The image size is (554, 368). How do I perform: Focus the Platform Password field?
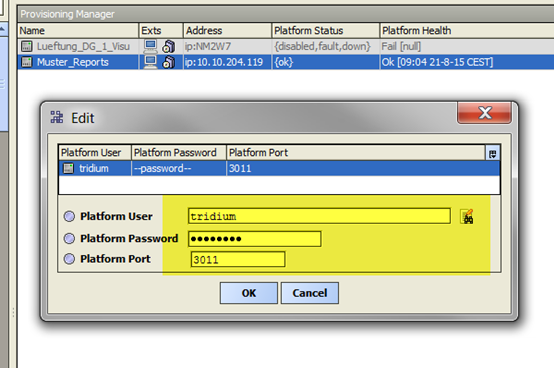[255, 239]
